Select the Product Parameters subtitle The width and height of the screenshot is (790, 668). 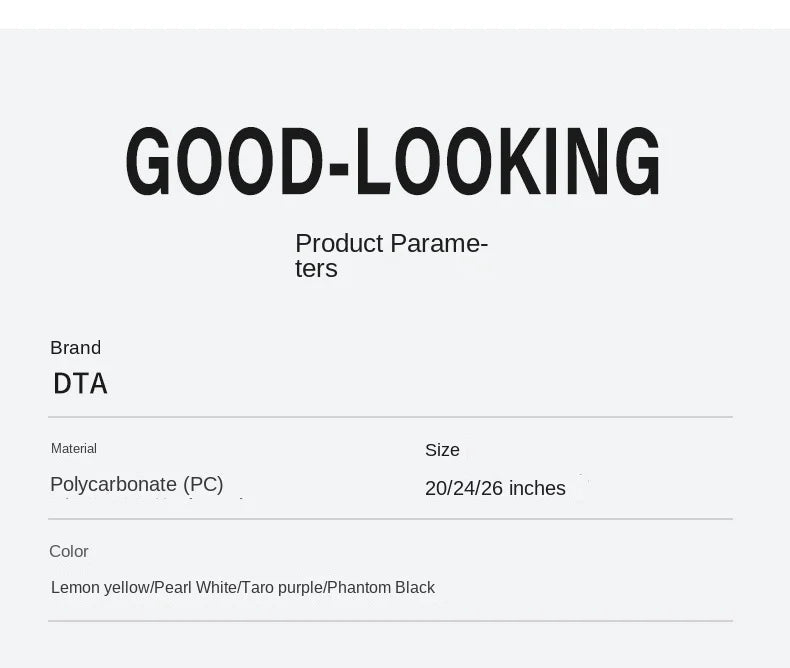tap(391, 256)
